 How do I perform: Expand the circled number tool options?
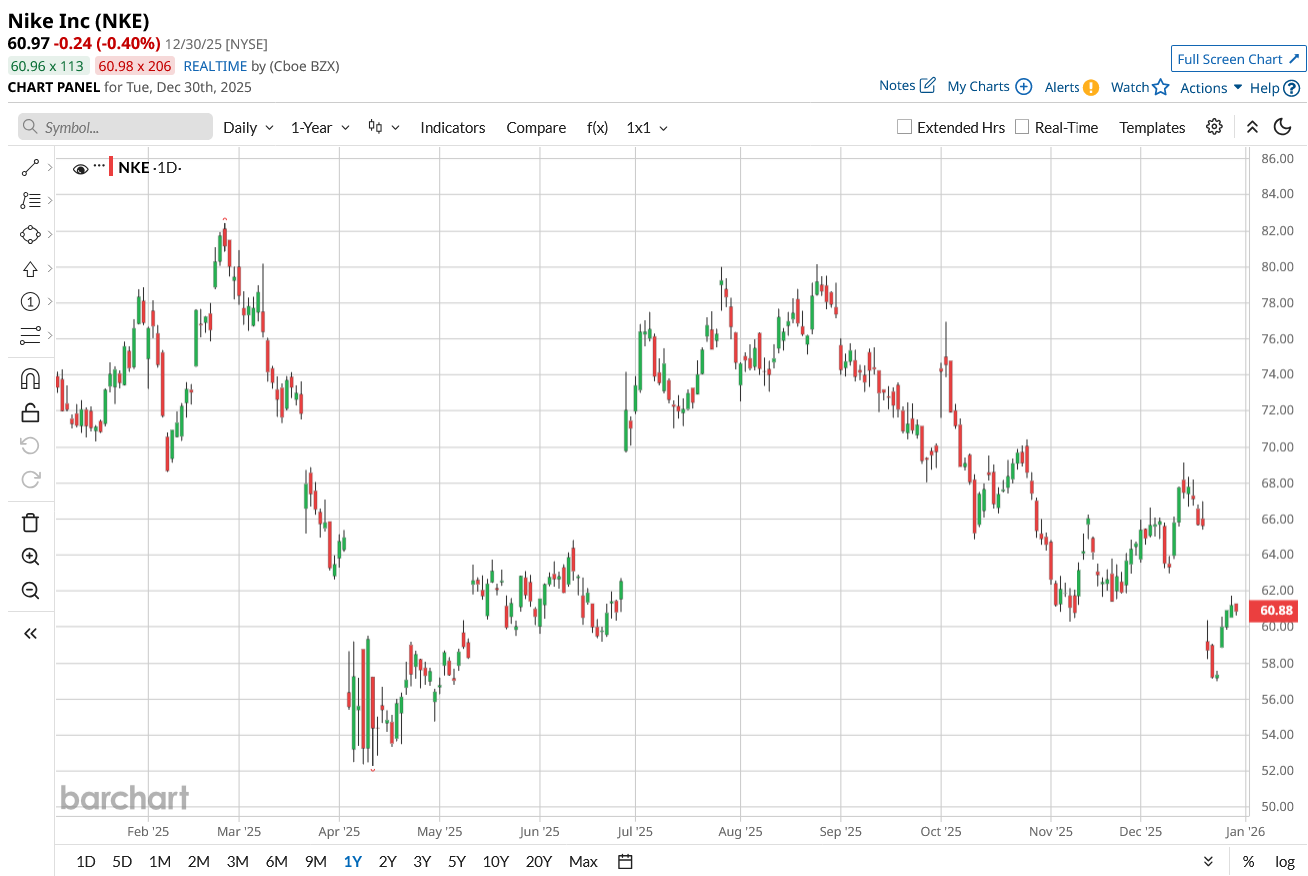50,302
